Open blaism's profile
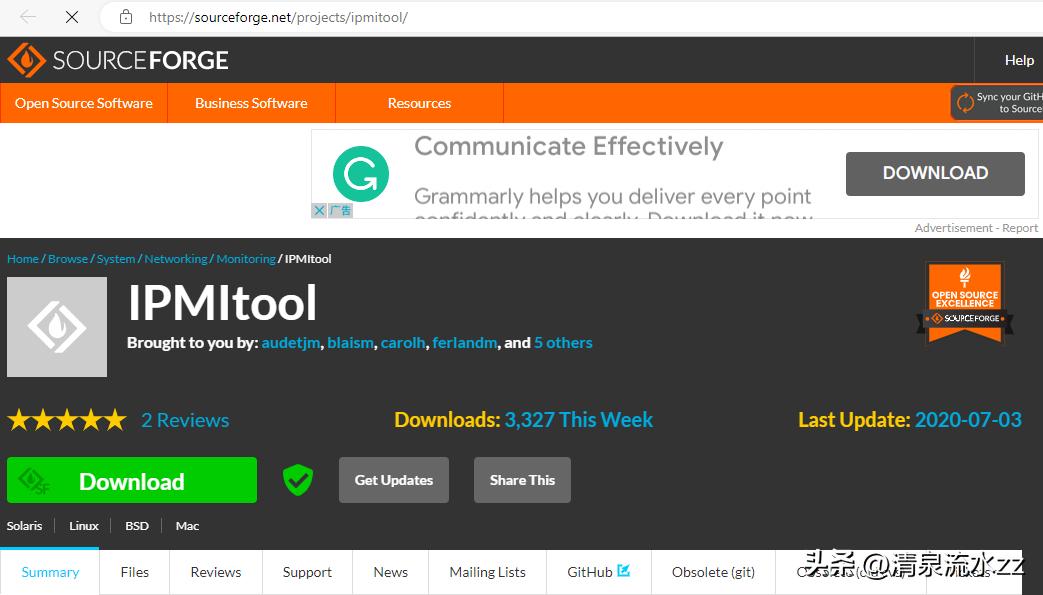The width and height of the screenshot is (1043, 595). 350,343
